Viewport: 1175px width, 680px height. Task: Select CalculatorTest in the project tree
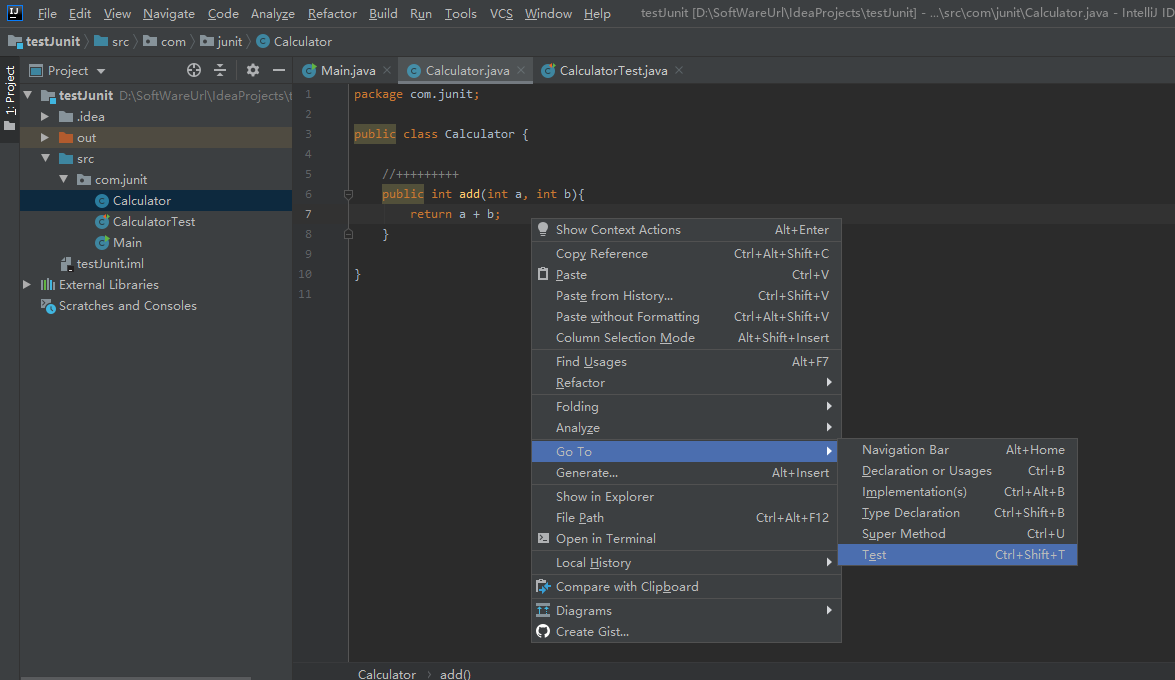pyautogui.click(x=153, y=221)
